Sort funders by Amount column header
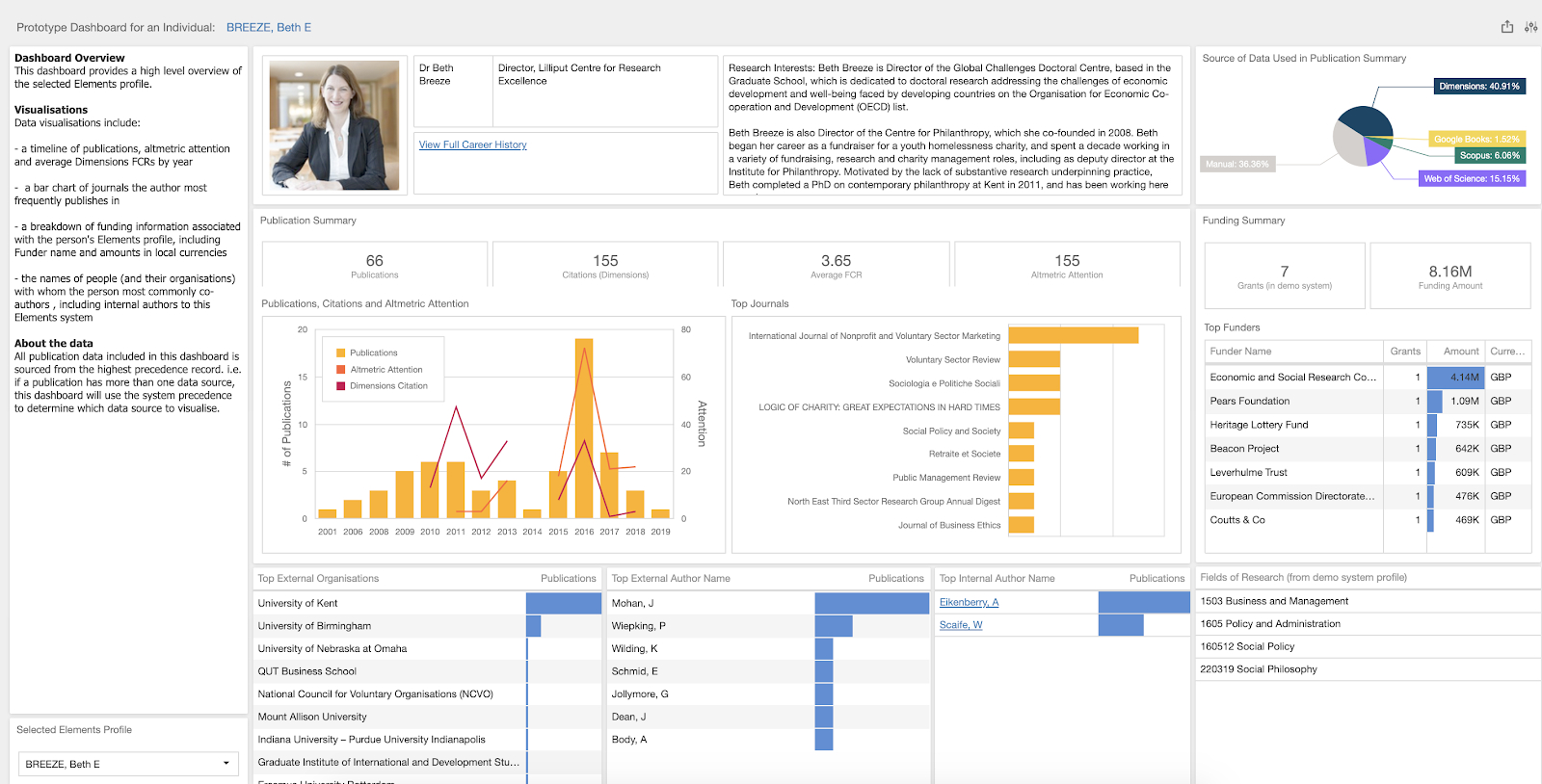This screenshot has height=784, width=1542. click(1460, 352)
